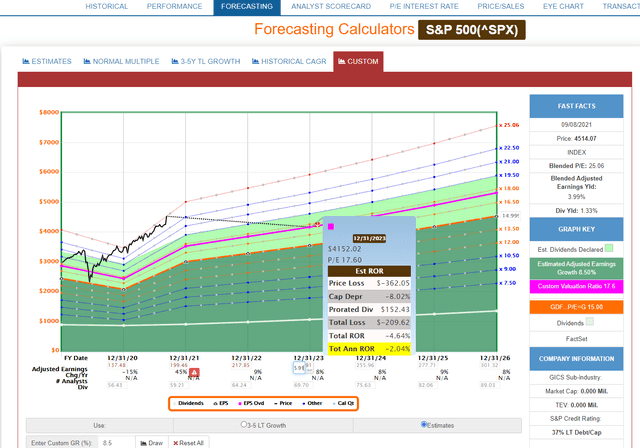
Task: Select the 3-5 LT Growth radio button
Action: pyautogui.click(x=244, y=424)
